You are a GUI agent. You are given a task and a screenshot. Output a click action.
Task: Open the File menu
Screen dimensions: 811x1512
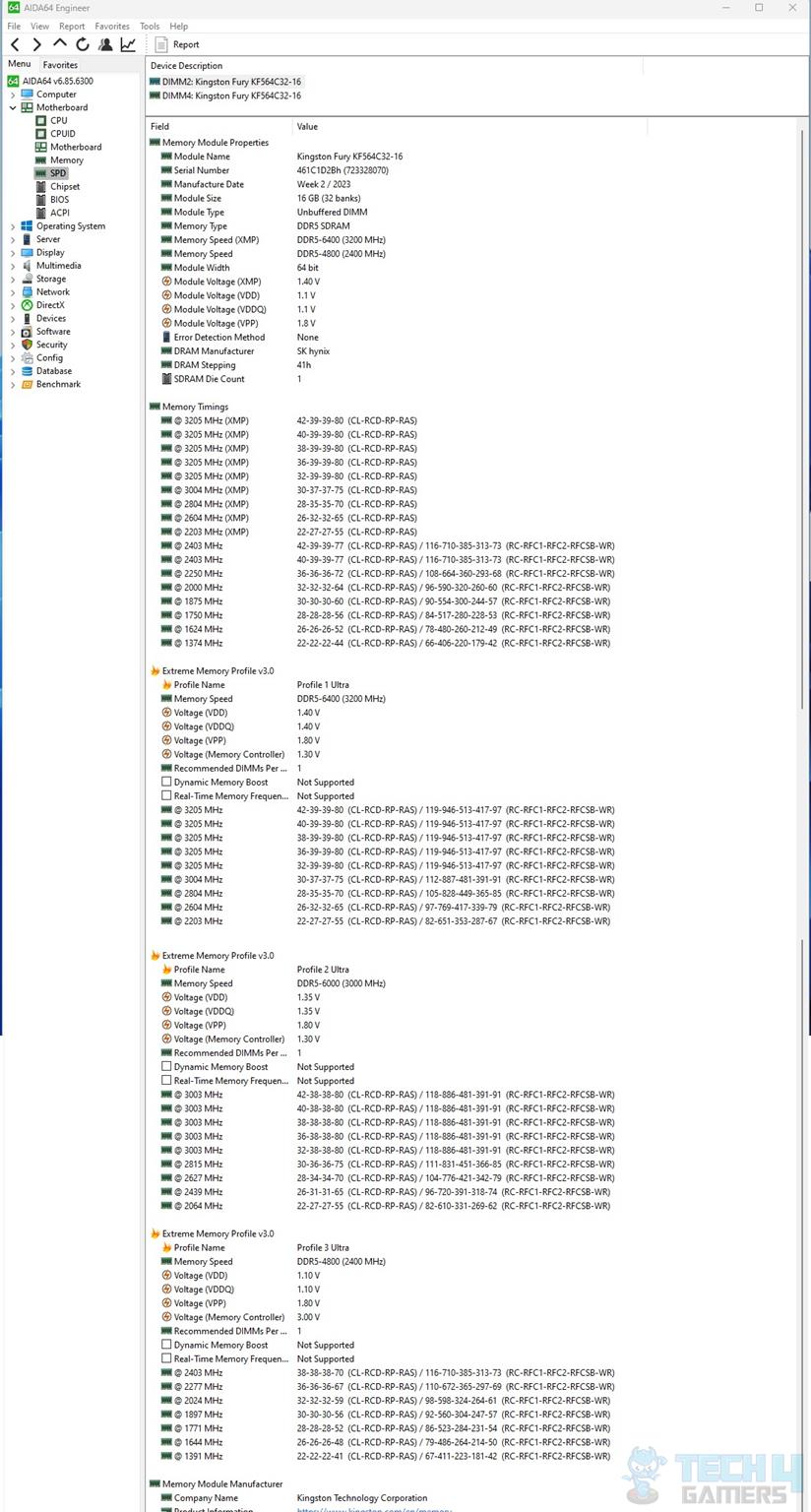click(x=14, y=27)
